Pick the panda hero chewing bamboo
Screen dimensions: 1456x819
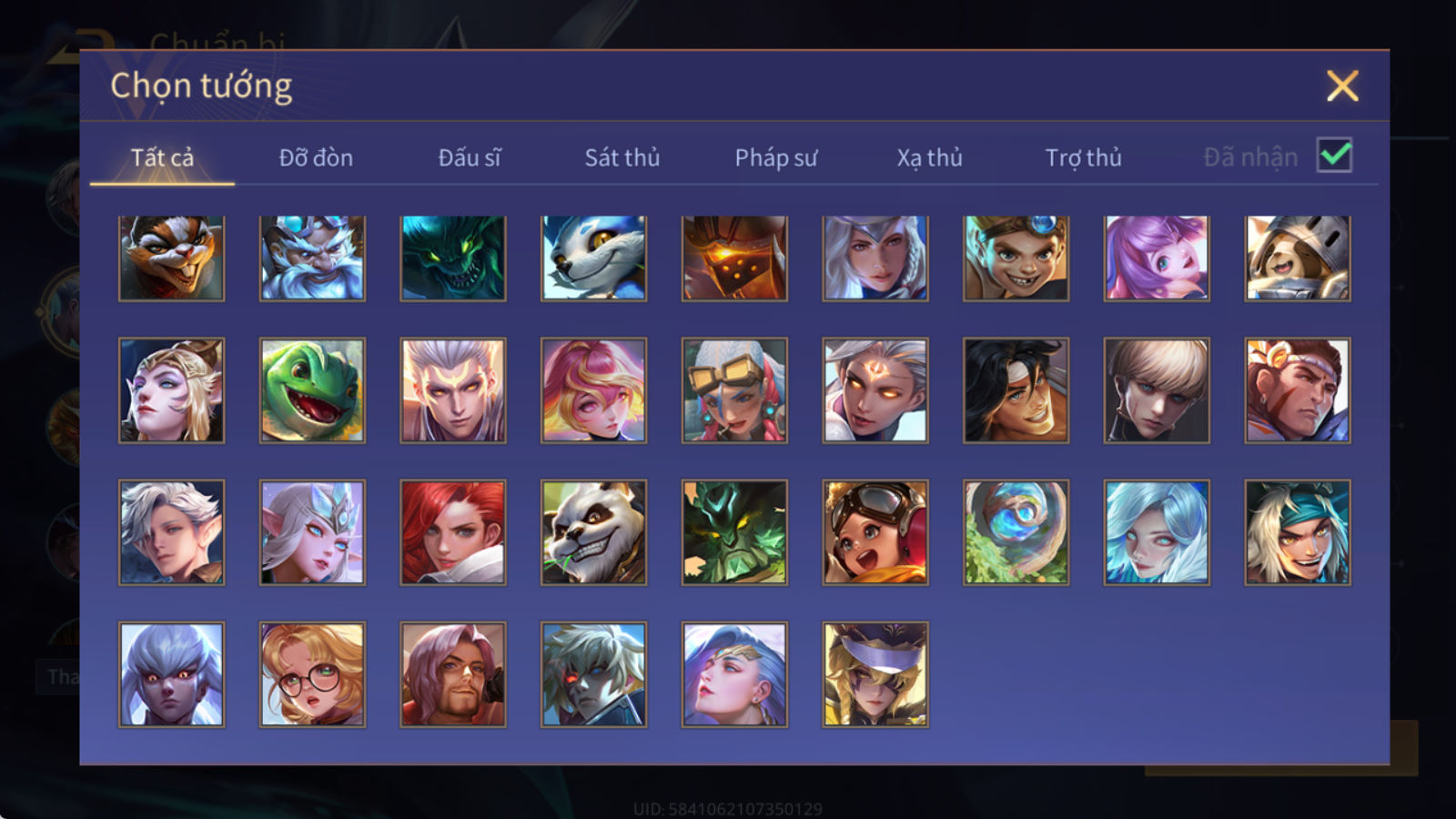click(593, 532)
